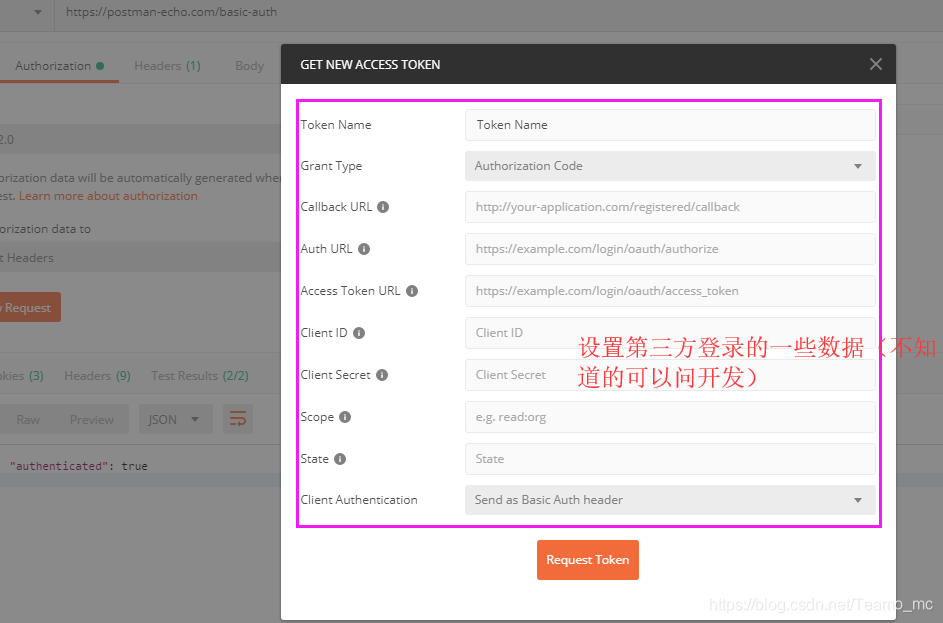This screenshot has width=943, height=623.
Task: Click the Request Token button
Action: point(588,560)
